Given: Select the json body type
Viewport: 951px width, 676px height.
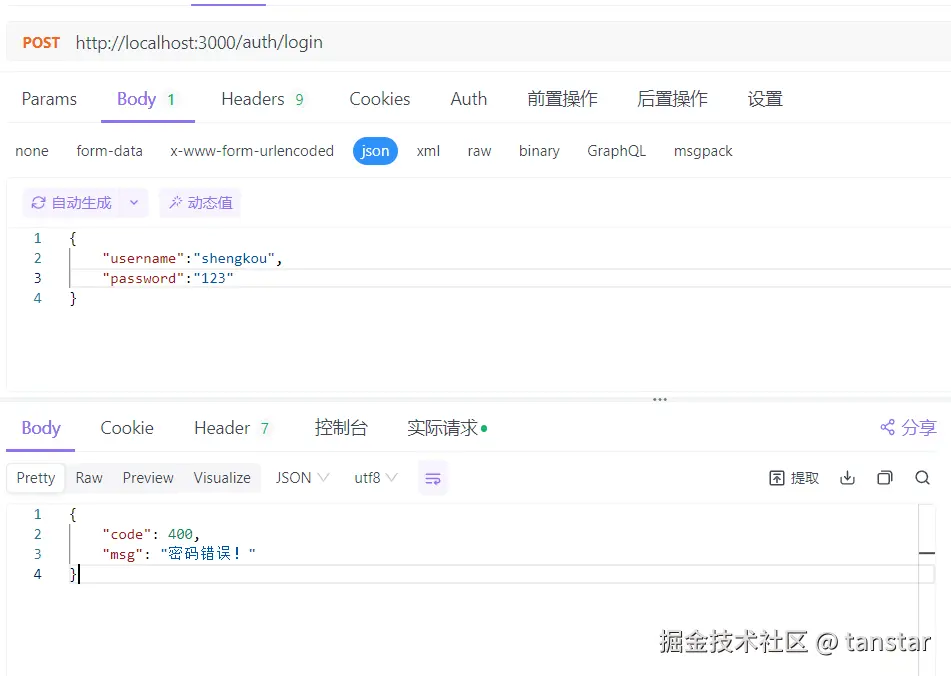Looking at the screenshot, I should pos(375,151).
